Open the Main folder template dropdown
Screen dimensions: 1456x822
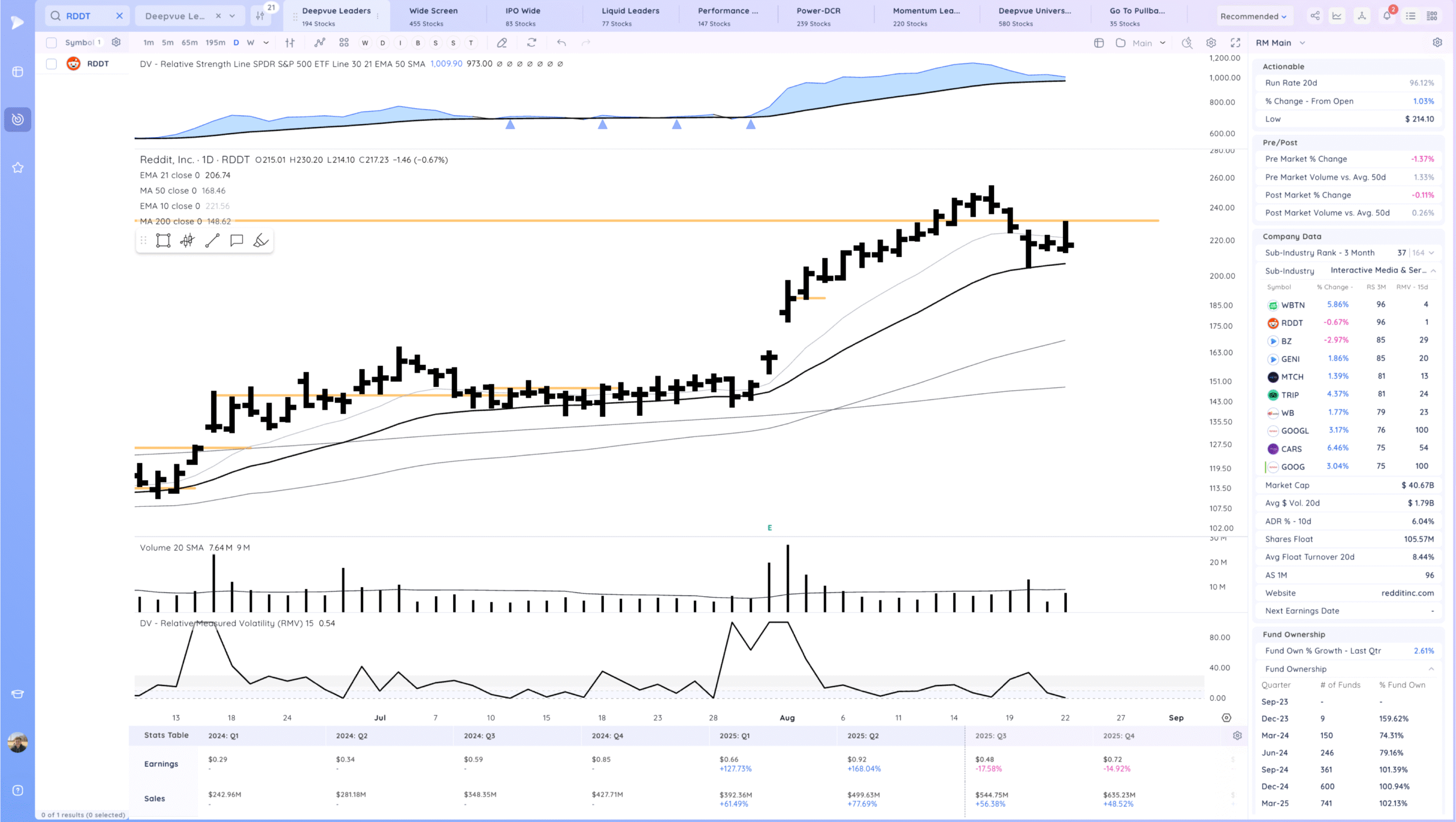pos(1163,43)
